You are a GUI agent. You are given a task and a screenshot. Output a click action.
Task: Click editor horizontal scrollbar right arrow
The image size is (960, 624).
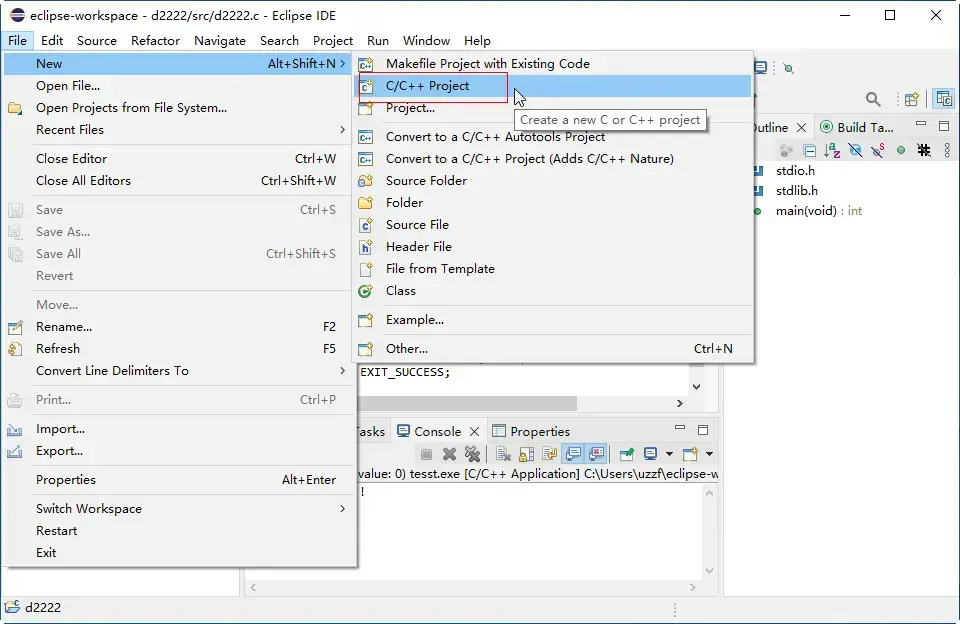coord(680,404)
